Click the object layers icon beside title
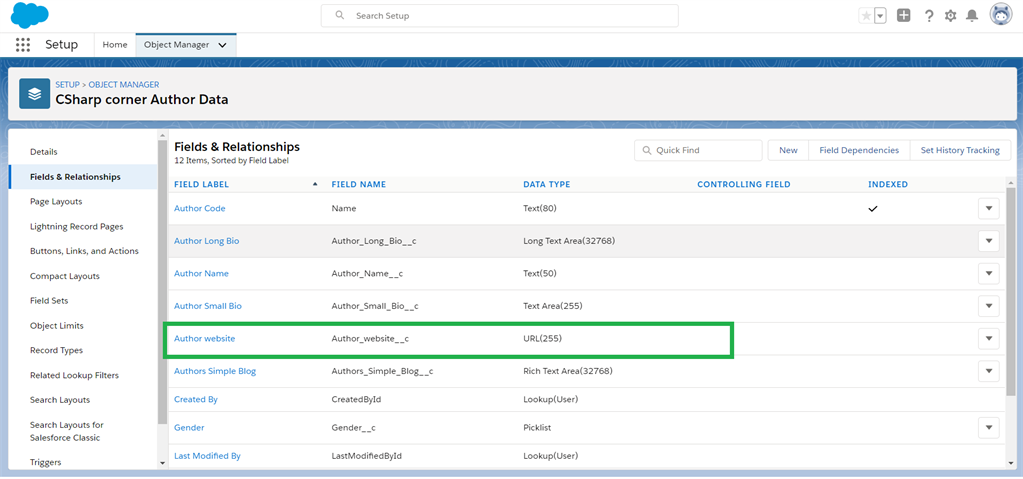The width and height of the screenshot is (1023, 479). click(x=35, y=93)
